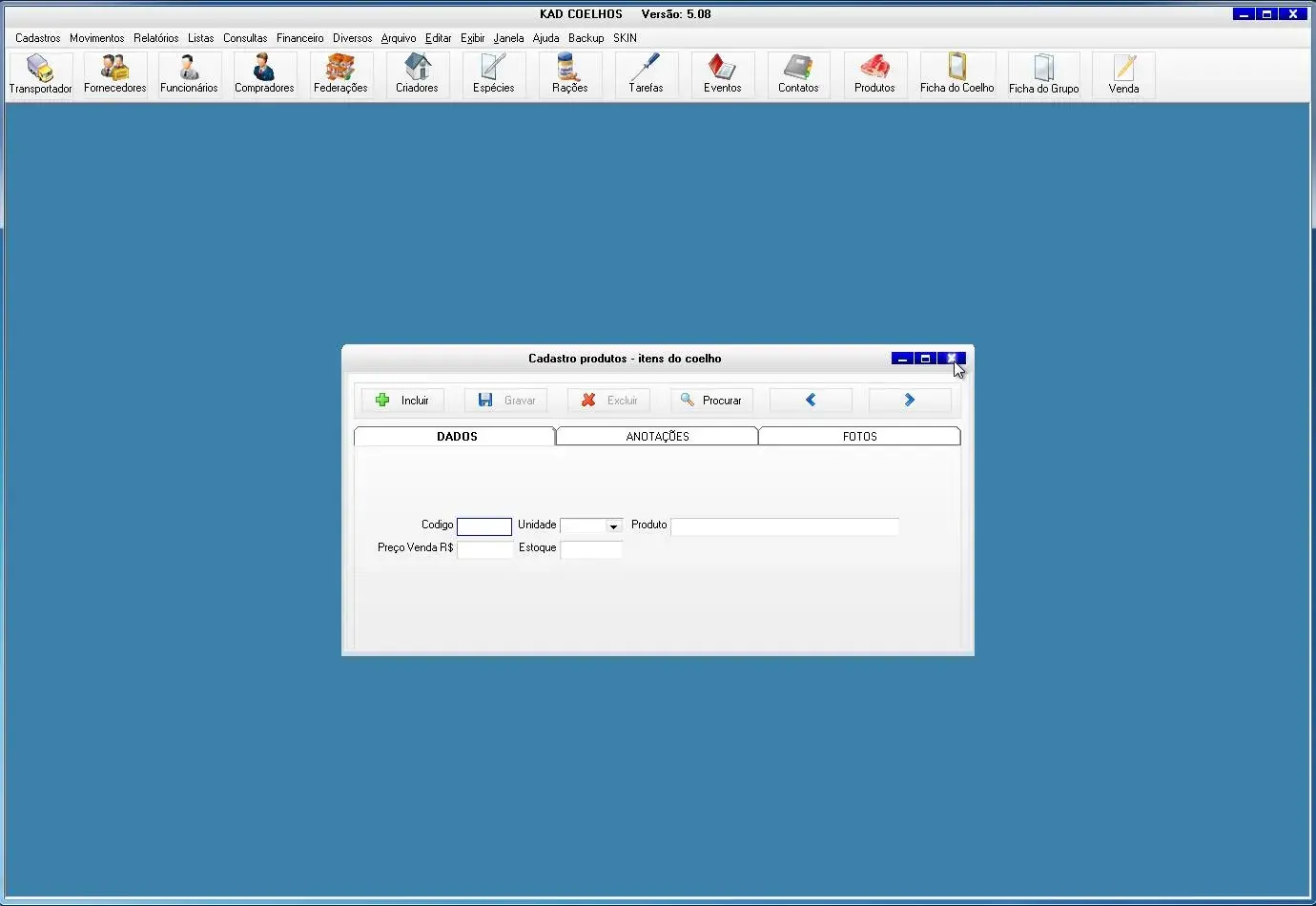Open the Cadastros menu

(37, 38)
